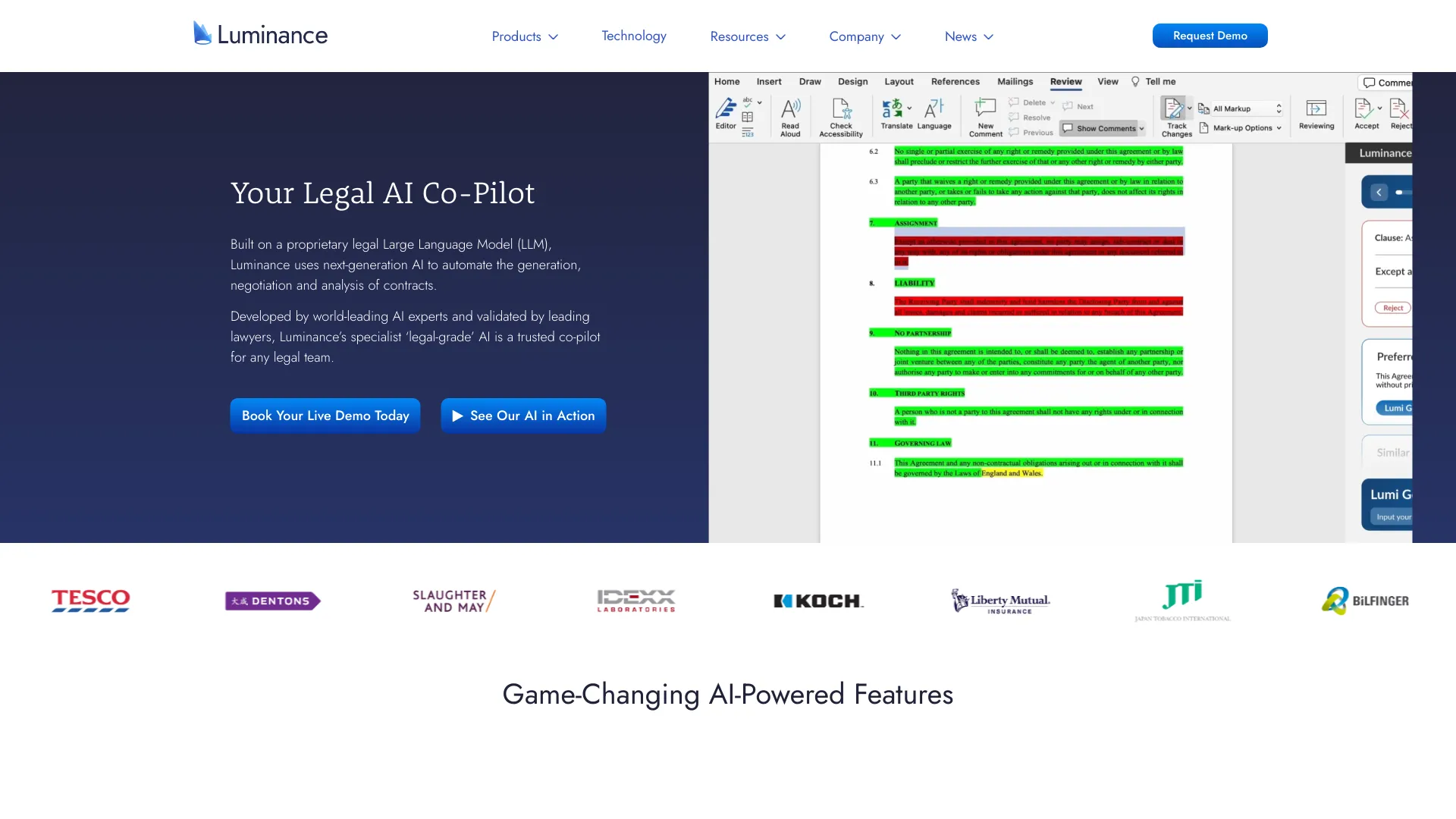This screenshot has width=1456, height=819.
Task: Toggle Show Comments display
Action: click(1100, 128)
